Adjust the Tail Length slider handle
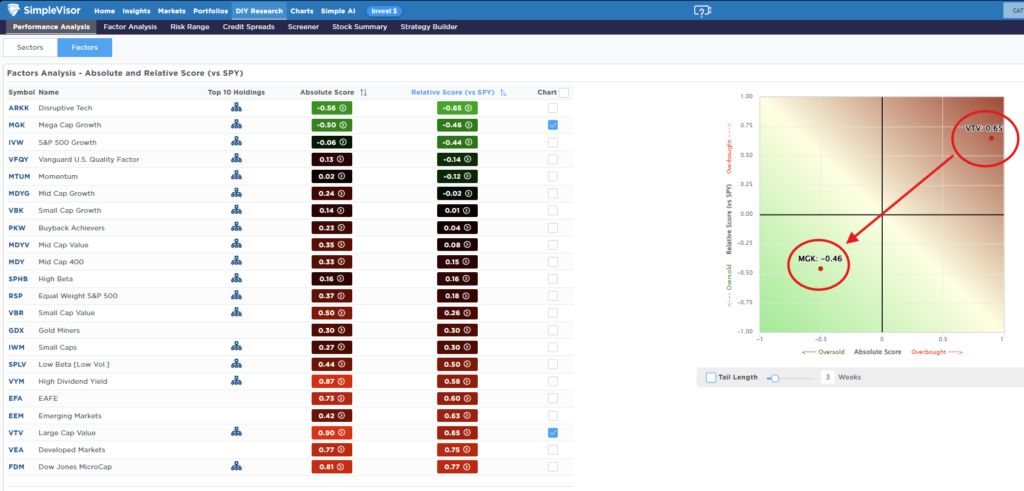1024x491 pixels. tap(772, 377)
